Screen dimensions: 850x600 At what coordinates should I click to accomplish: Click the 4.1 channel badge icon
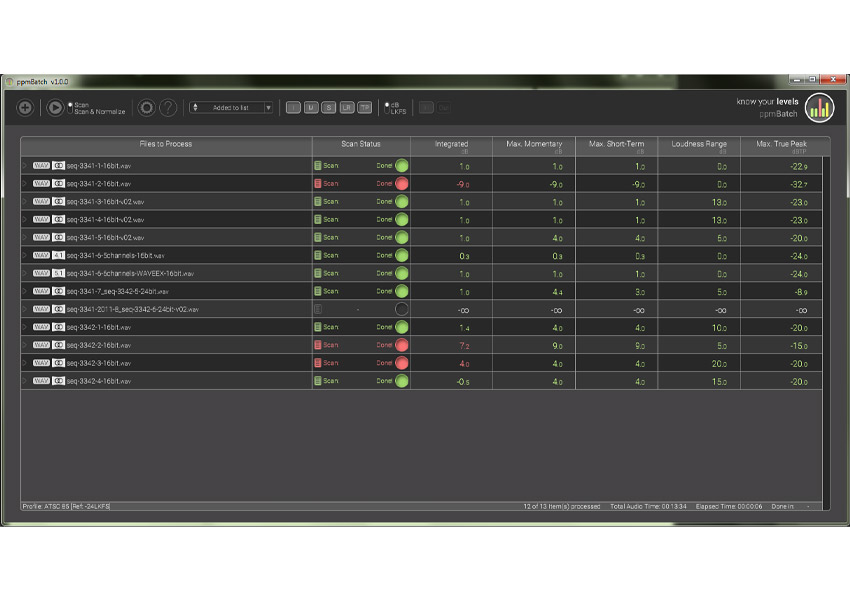(x=59, y=255)
